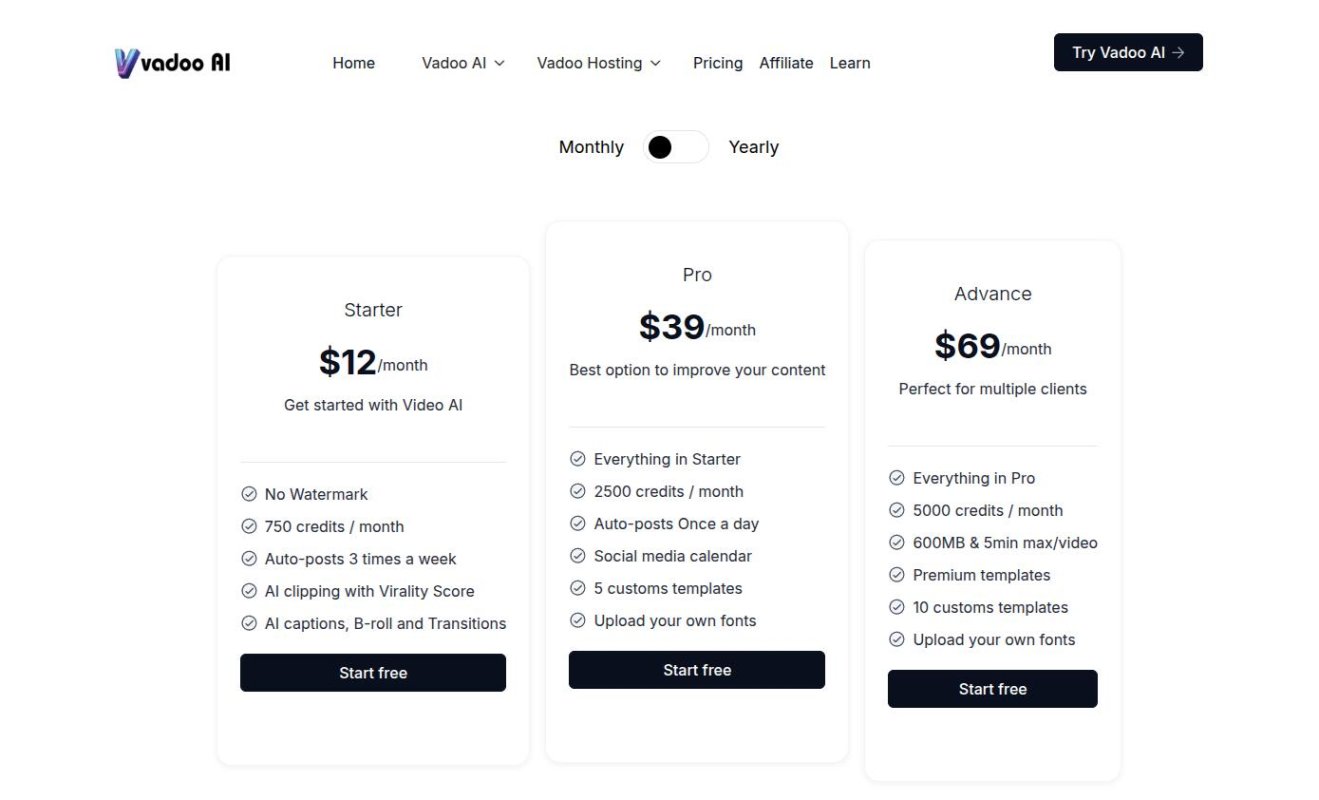The height and width of the screenshot is (800, 1319).
Task: Click the Vadoo AI logo
Action: (x=173, y=63)
